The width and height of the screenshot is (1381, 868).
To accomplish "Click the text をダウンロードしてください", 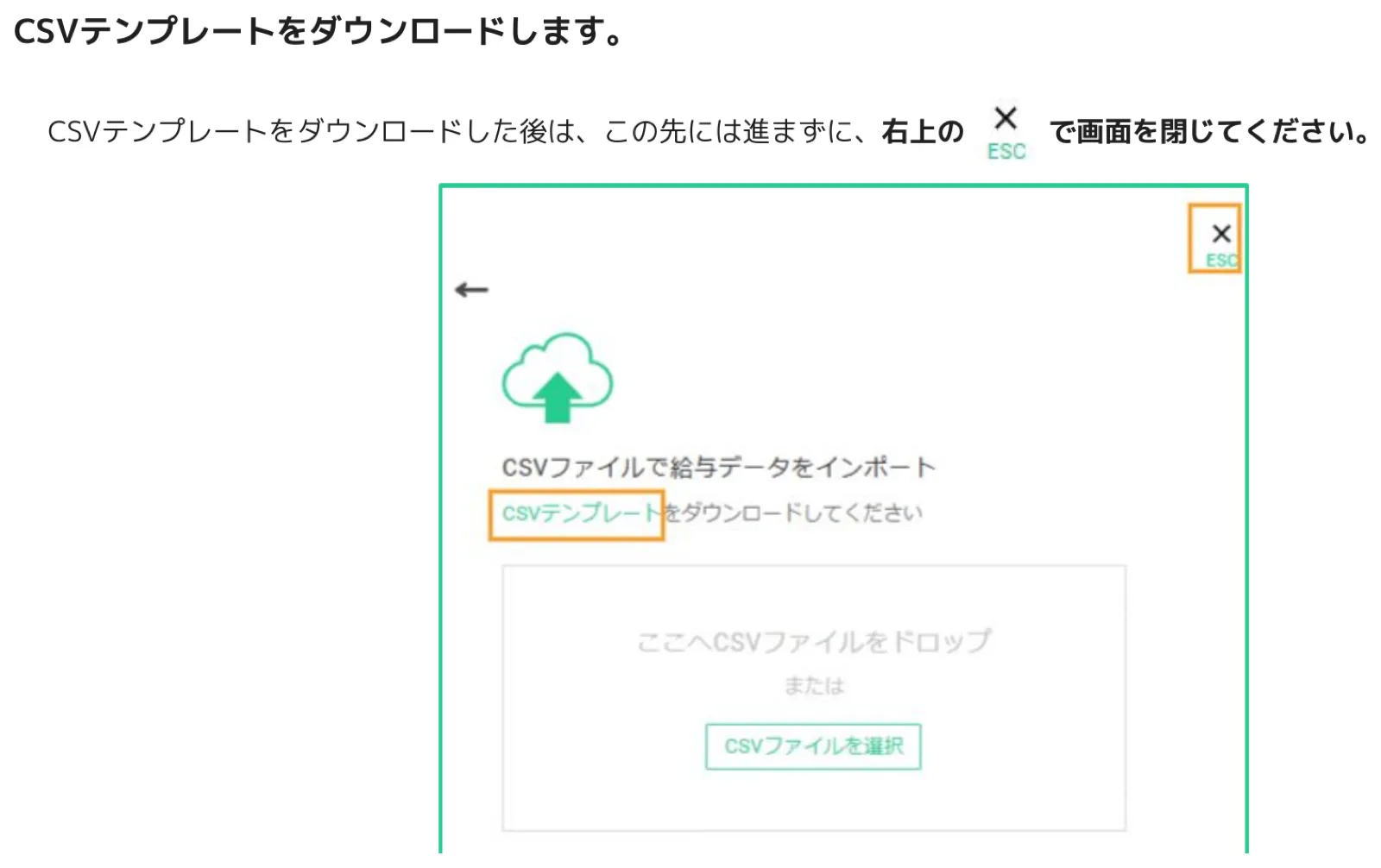I will coord(792,513).
